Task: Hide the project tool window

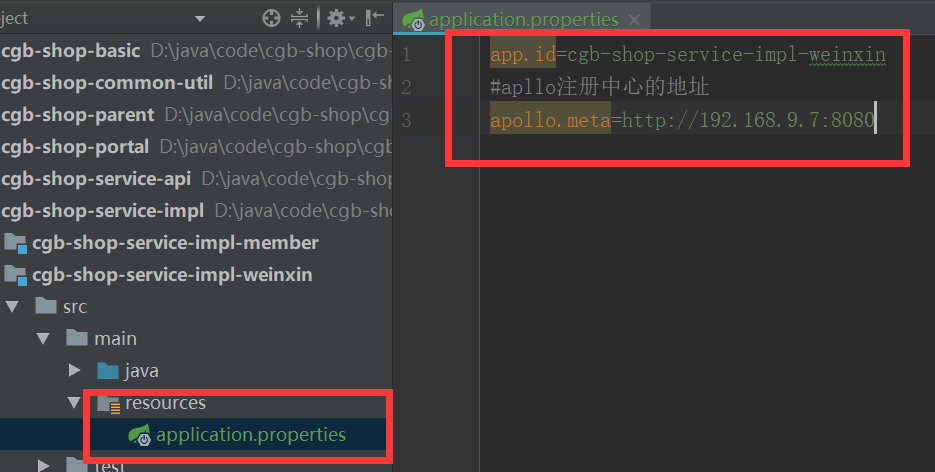Action: [374, 18]
